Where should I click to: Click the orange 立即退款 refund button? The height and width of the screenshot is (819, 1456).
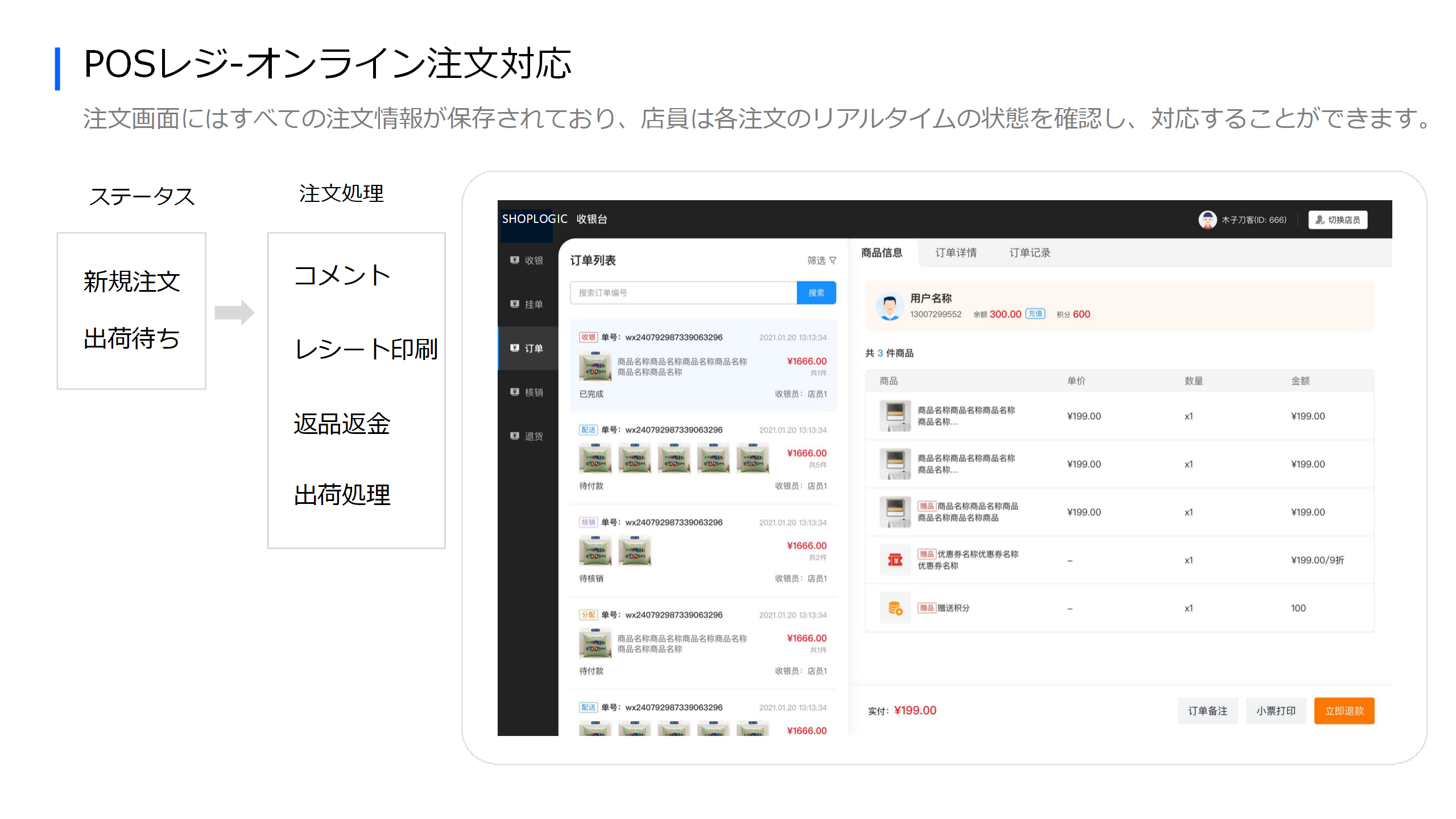[x=1343, y=710]
